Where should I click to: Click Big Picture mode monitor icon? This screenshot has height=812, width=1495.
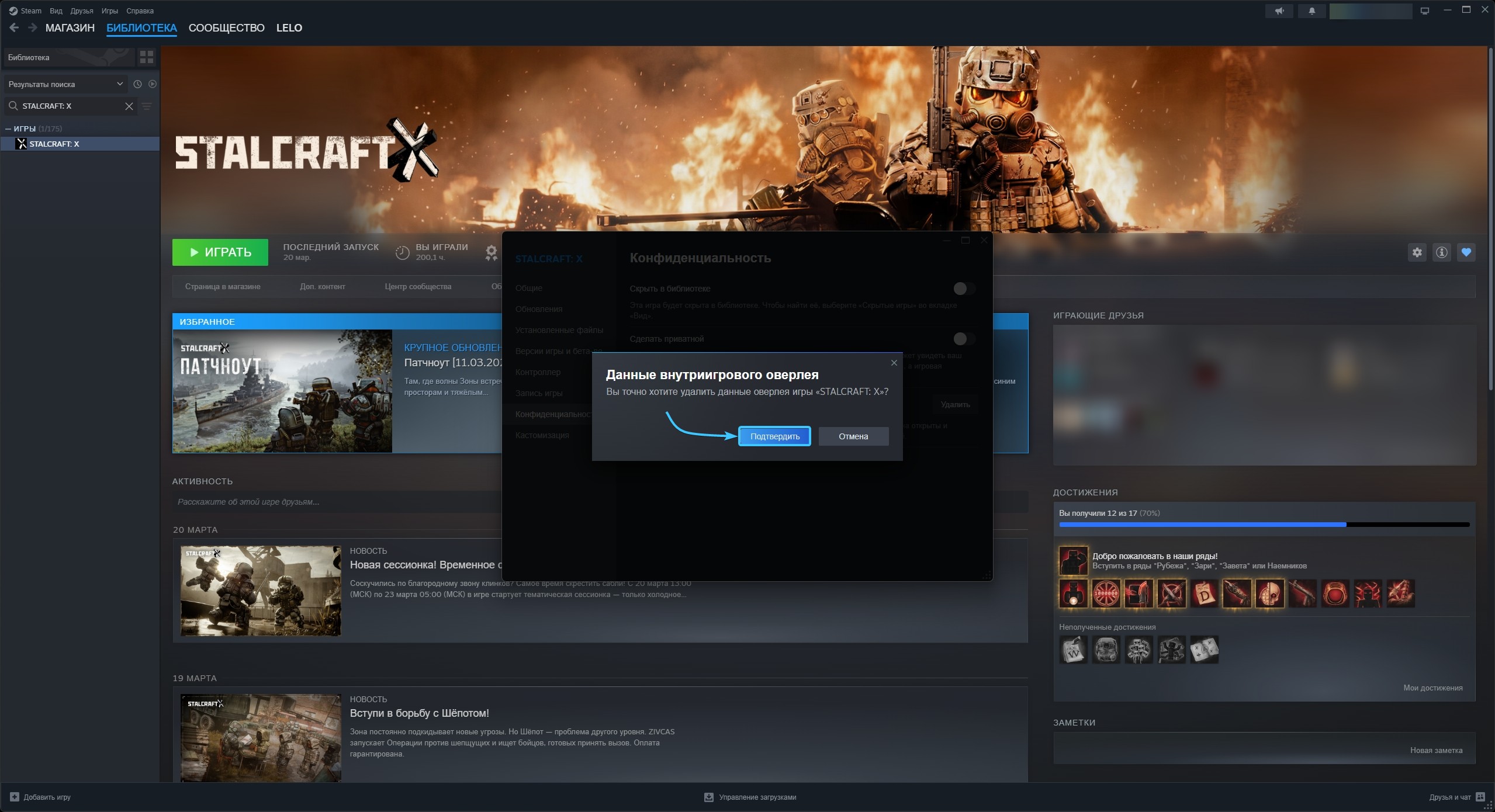tap(1425, 11)
